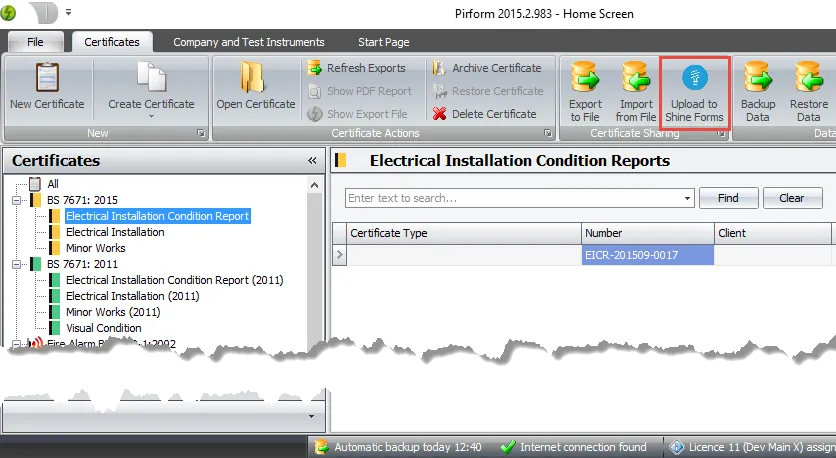Screen dimensions: 836x458
Task: Sort by Certificate Type column header
Action: 464,233
